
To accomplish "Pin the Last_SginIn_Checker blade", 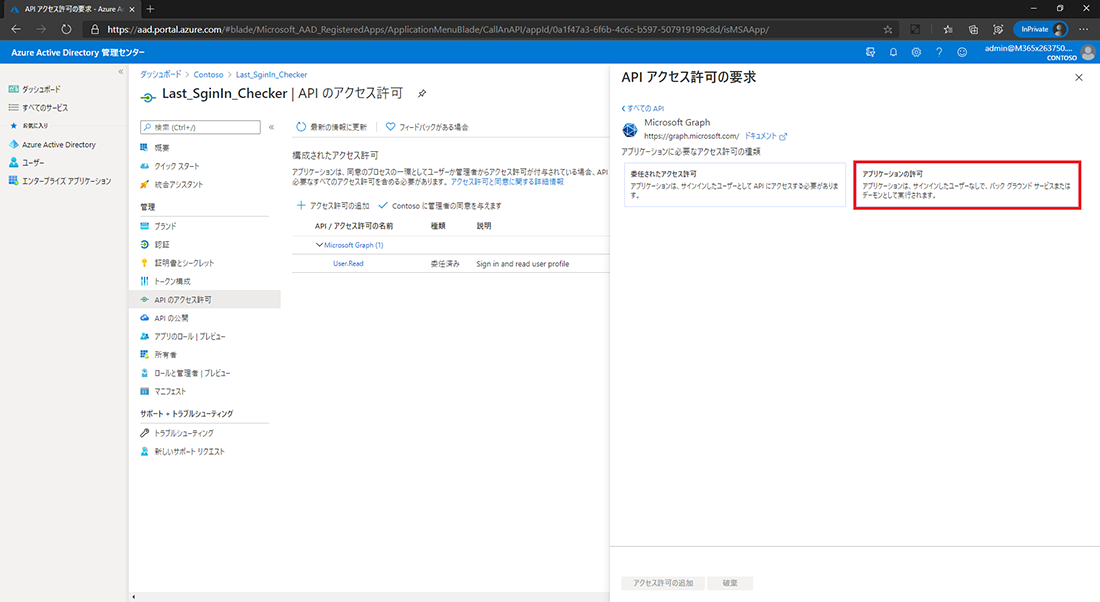I will (x=422, y=93).
